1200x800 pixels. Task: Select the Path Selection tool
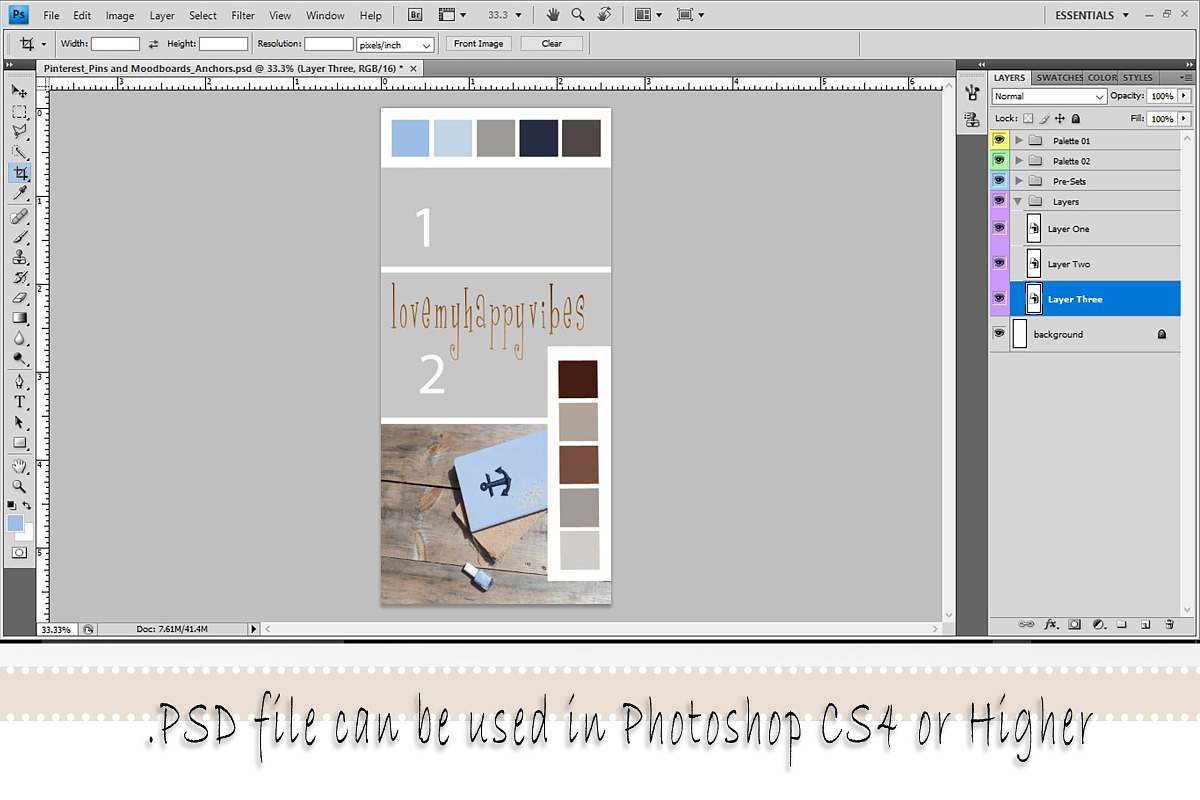[x=19, y=422]
